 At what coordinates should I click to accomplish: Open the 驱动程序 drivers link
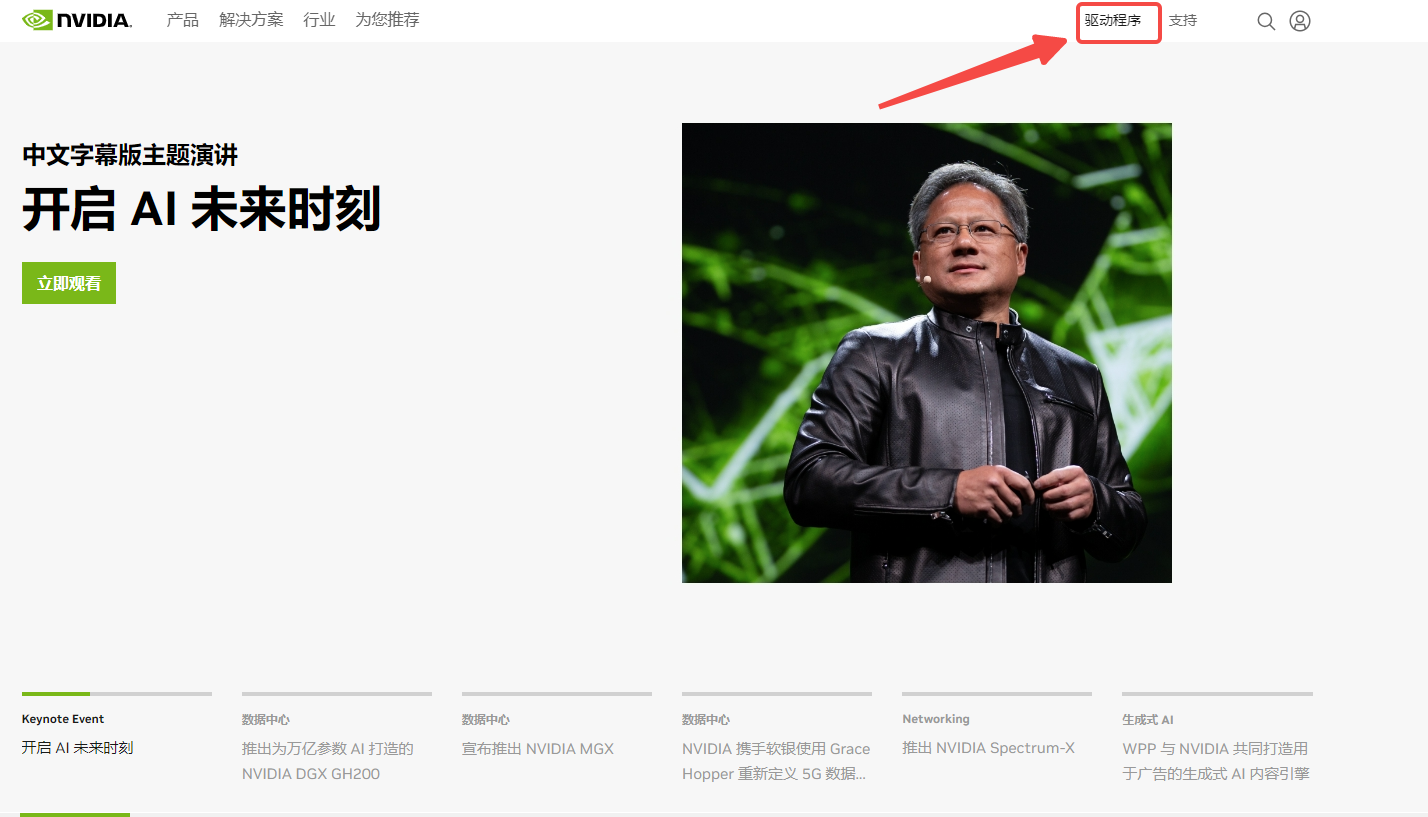pyautogui.click(x=1113, y=21)
